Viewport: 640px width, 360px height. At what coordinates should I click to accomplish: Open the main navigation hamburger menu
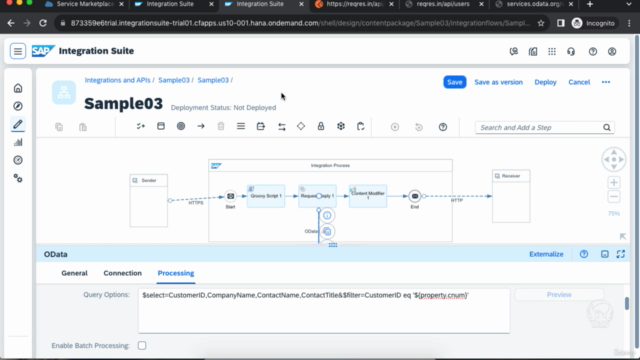tap(18, 51)
